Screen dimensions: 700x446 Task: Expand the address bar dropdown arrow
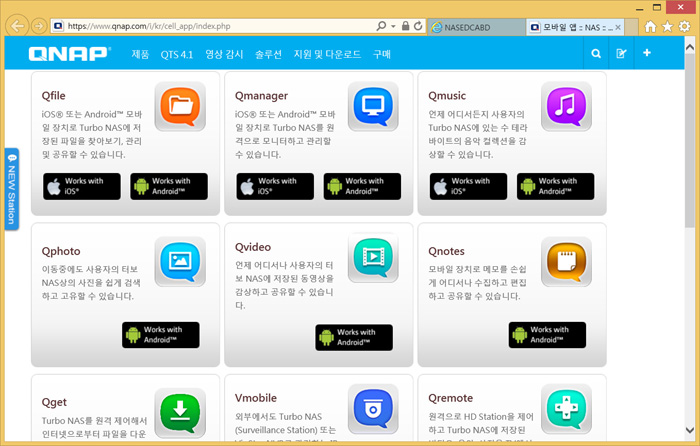click(x=393, y=26)
